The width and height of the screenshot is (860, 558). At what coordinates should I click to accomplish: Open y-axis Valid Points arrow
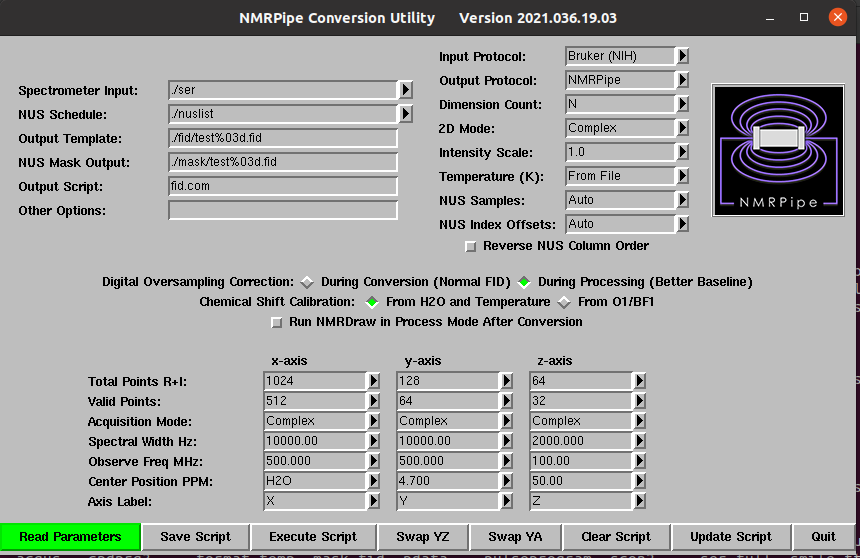click(506, 401)
